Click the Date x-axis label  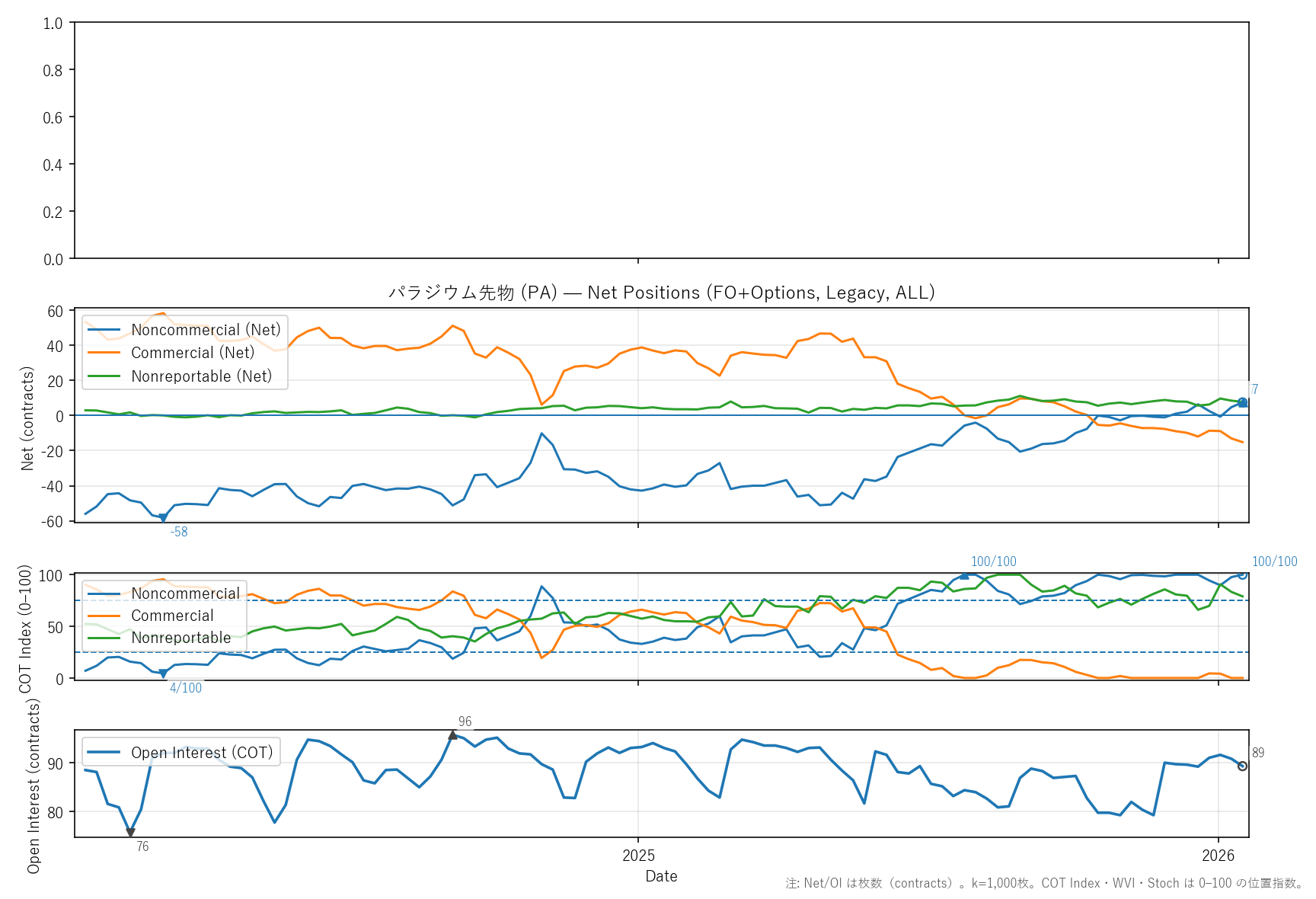[661, 876]
